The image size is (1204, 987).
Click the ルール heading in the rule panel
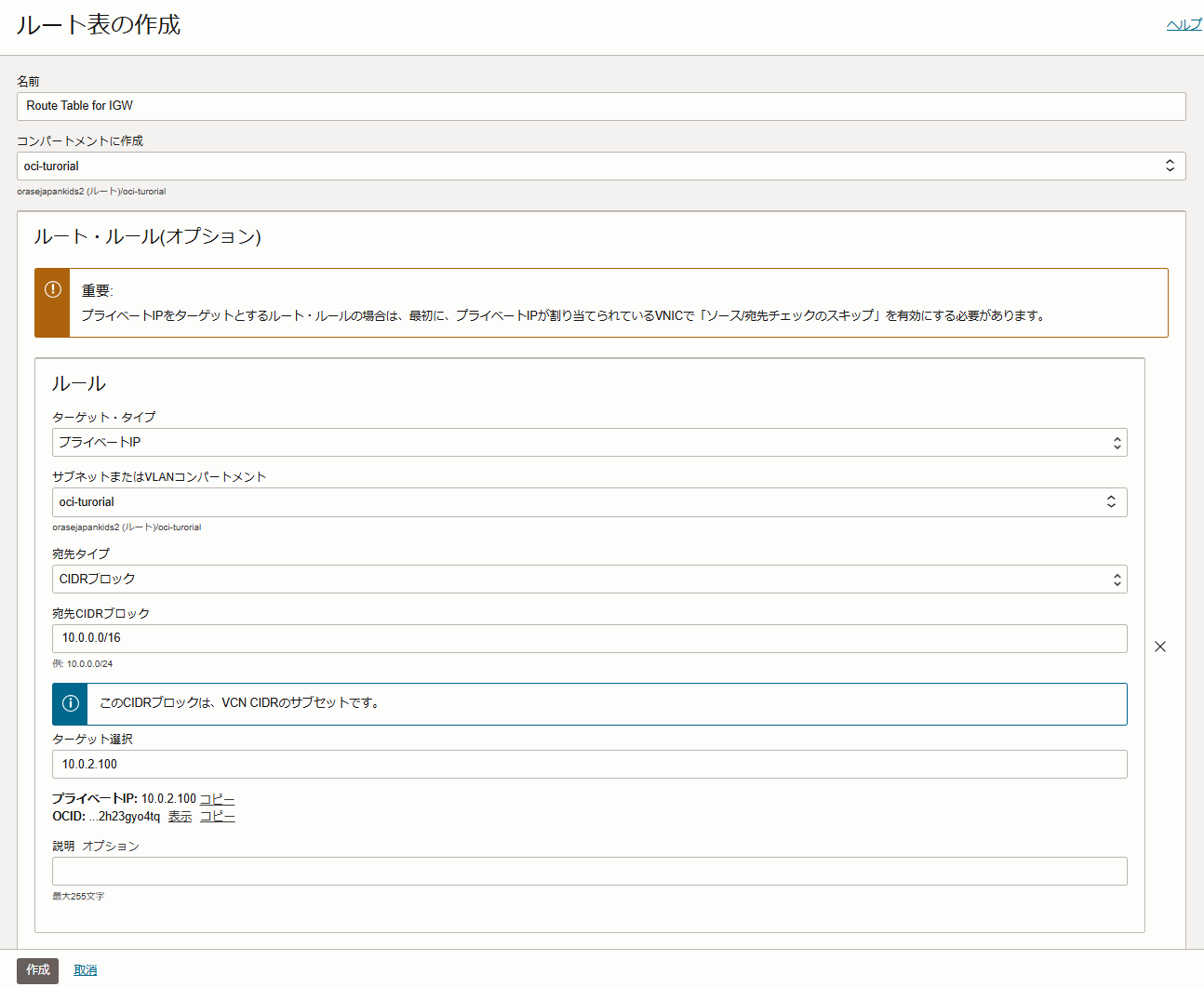coord(79,383)
